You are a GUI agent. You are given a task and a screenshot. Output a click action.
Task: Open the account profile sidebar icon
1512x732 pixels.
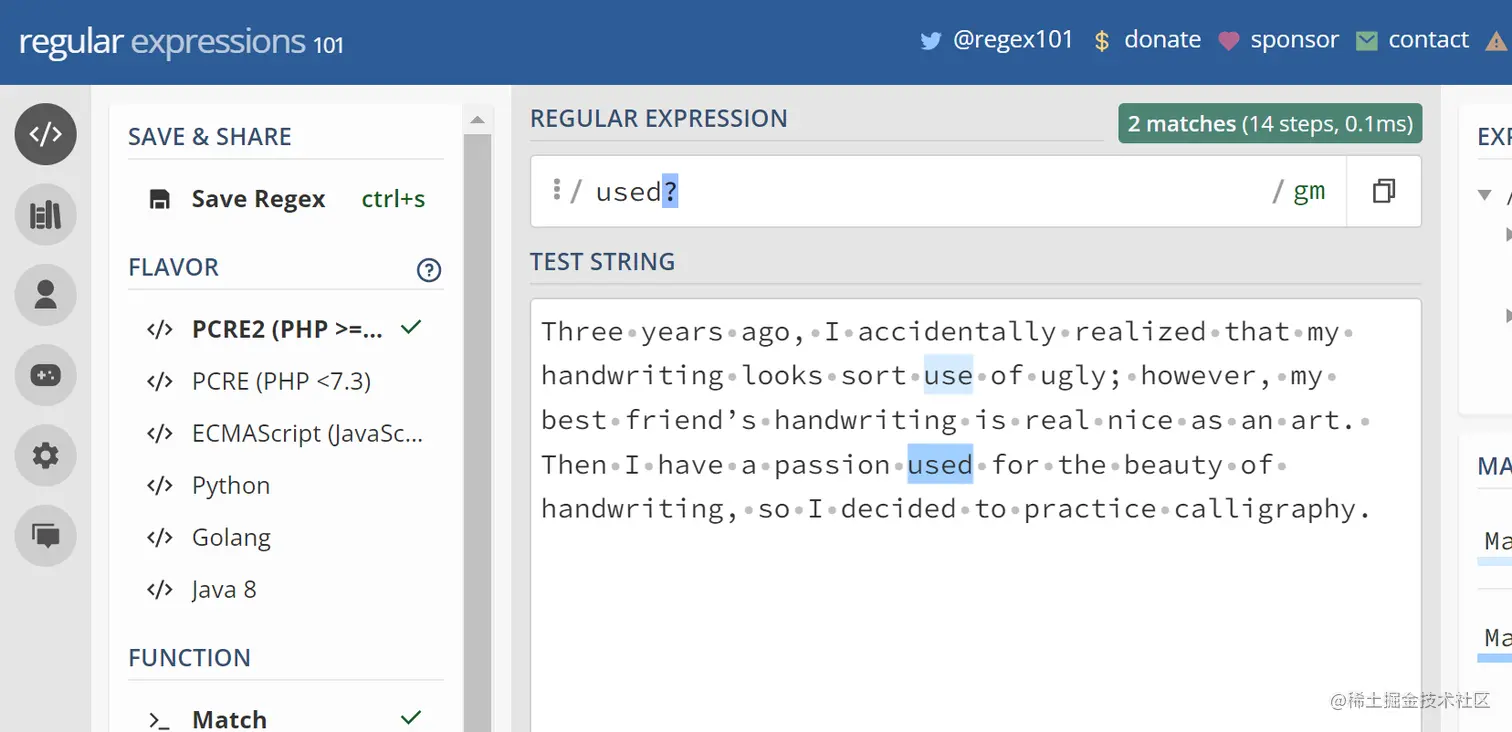pyautogui.click(x=45, y=295)
